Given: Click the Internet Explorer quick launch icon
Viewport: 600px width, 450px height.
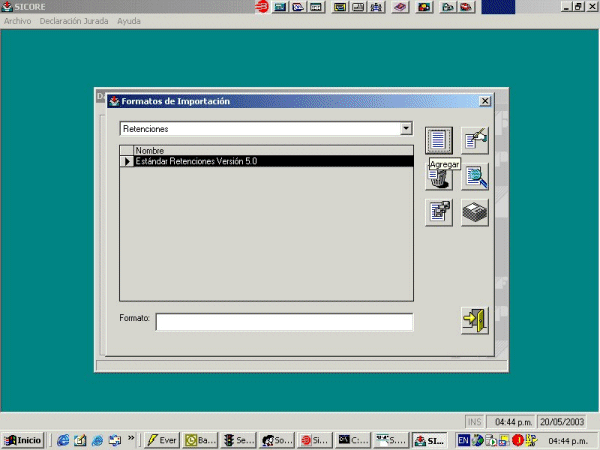Looking at the screenshot, I should 64,440.
